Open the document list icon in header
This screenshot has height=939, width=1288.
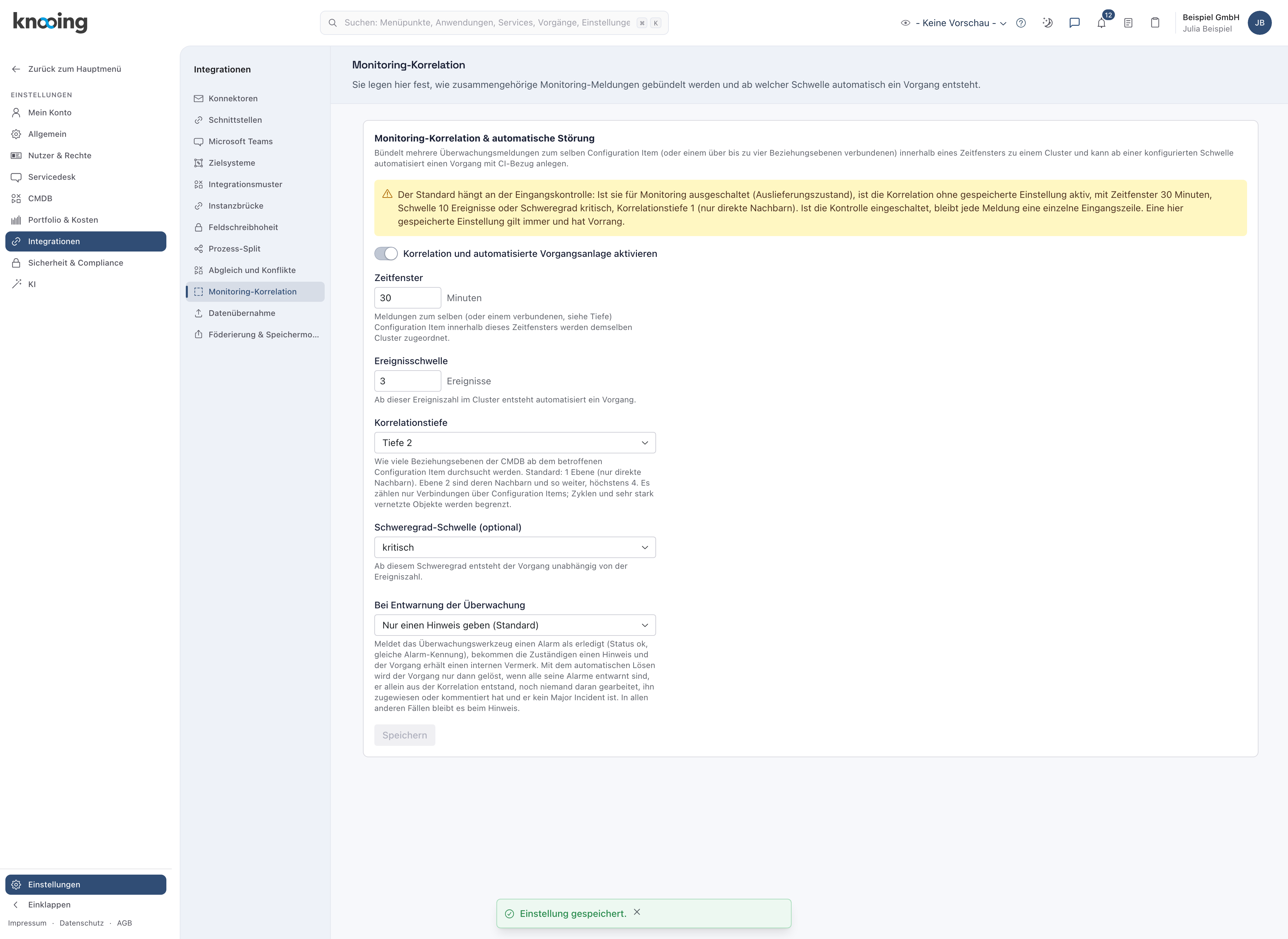pos(1128,23)
